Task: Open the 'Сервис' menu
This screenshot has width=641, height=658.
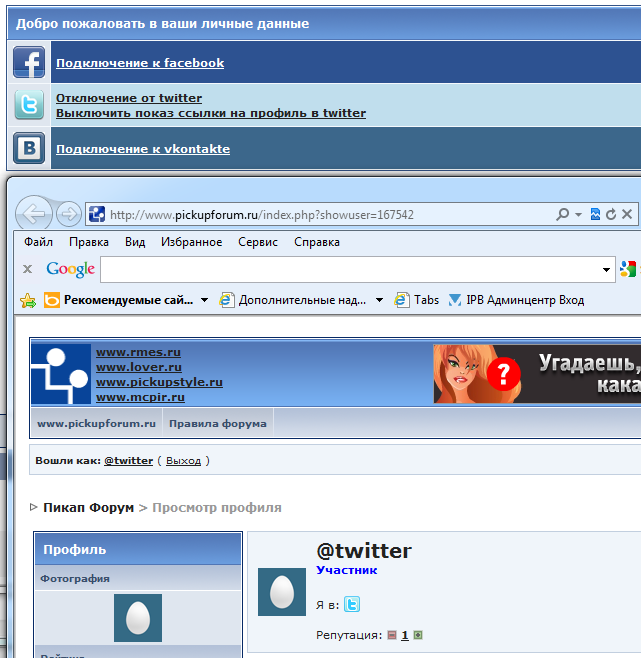Action: (x=258, y=242)
